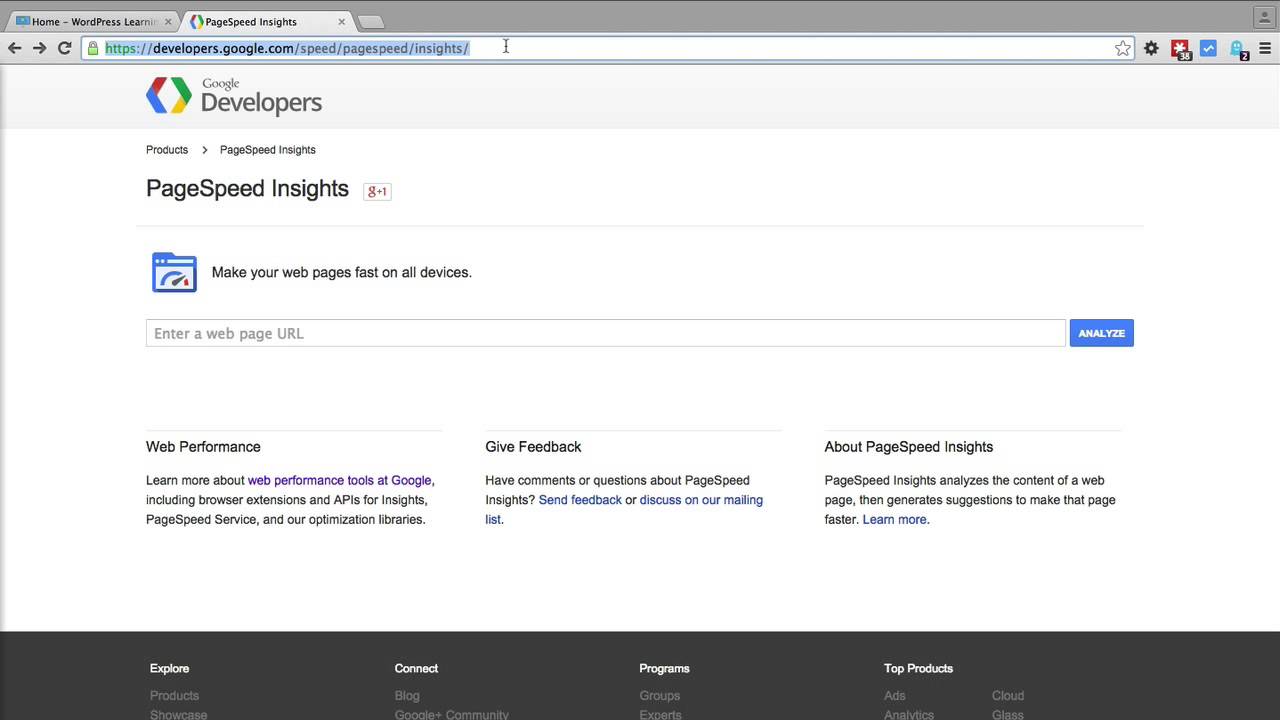This screenshot has width=1280, height=720.
Task: Click the Learn more link
Action: point(894,520)
